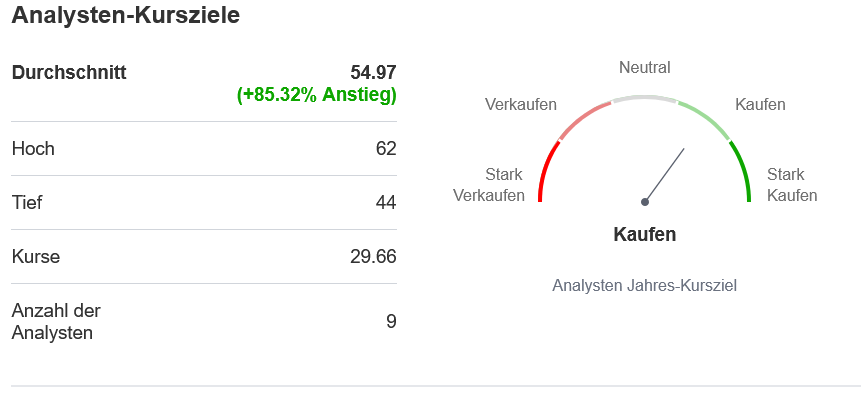Click the +85.32% Anstieg green text
The image size is (865, 398).
tap(317, 95)
